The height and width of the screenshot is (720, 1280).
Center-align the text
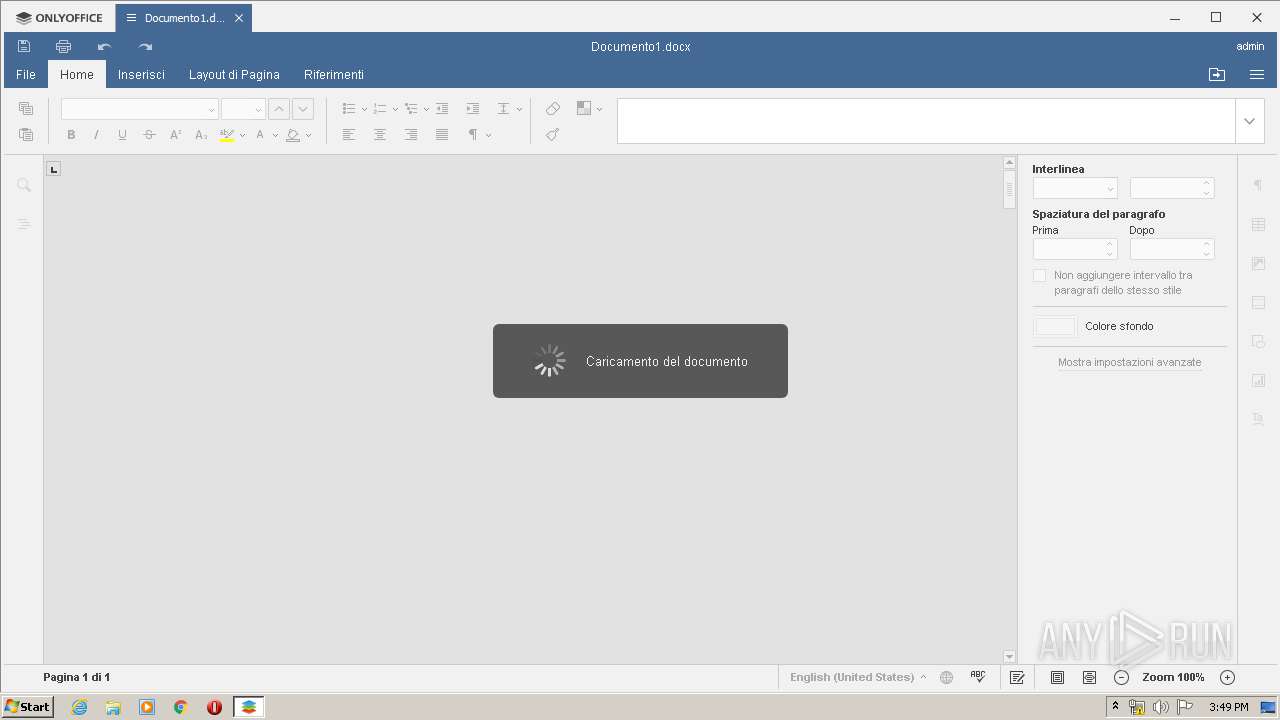[x=380, y=135]
